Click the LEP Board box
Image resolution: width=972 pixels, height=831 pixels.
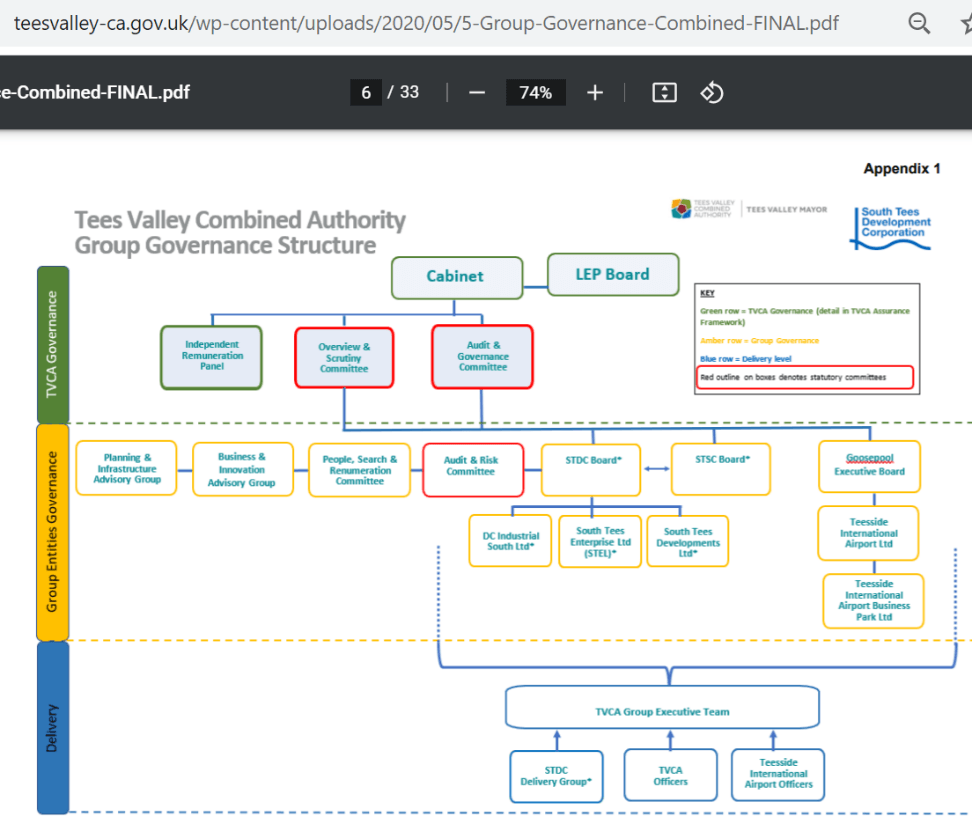pos(613,275)
